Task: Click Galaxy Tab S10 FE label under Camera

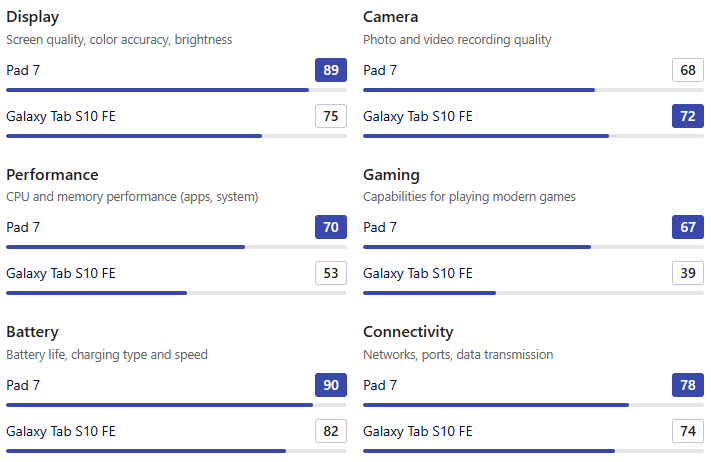Action: 418,117
